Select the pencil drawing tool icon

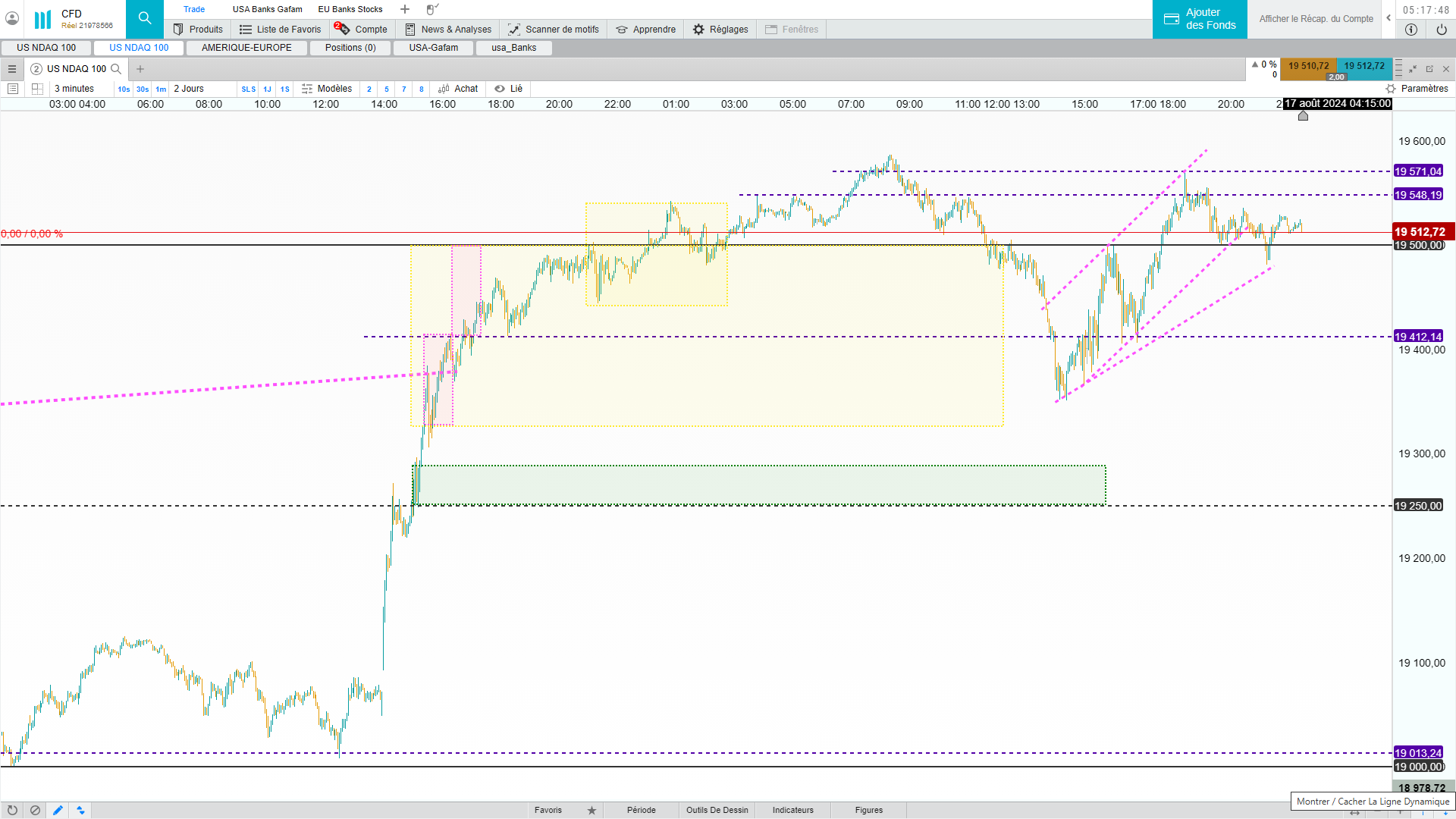[58, 810]
